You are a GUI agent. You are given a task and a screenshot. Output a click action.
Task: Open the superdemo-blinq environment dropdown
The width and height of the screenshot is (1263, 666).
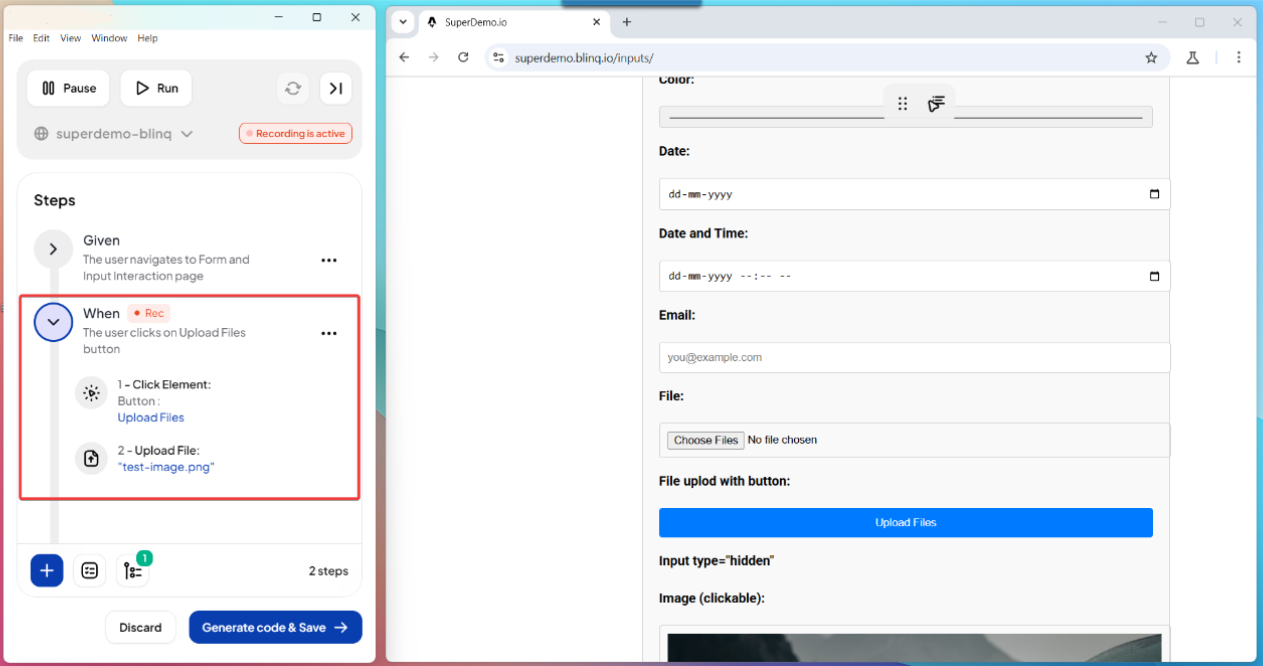[113, 134]
